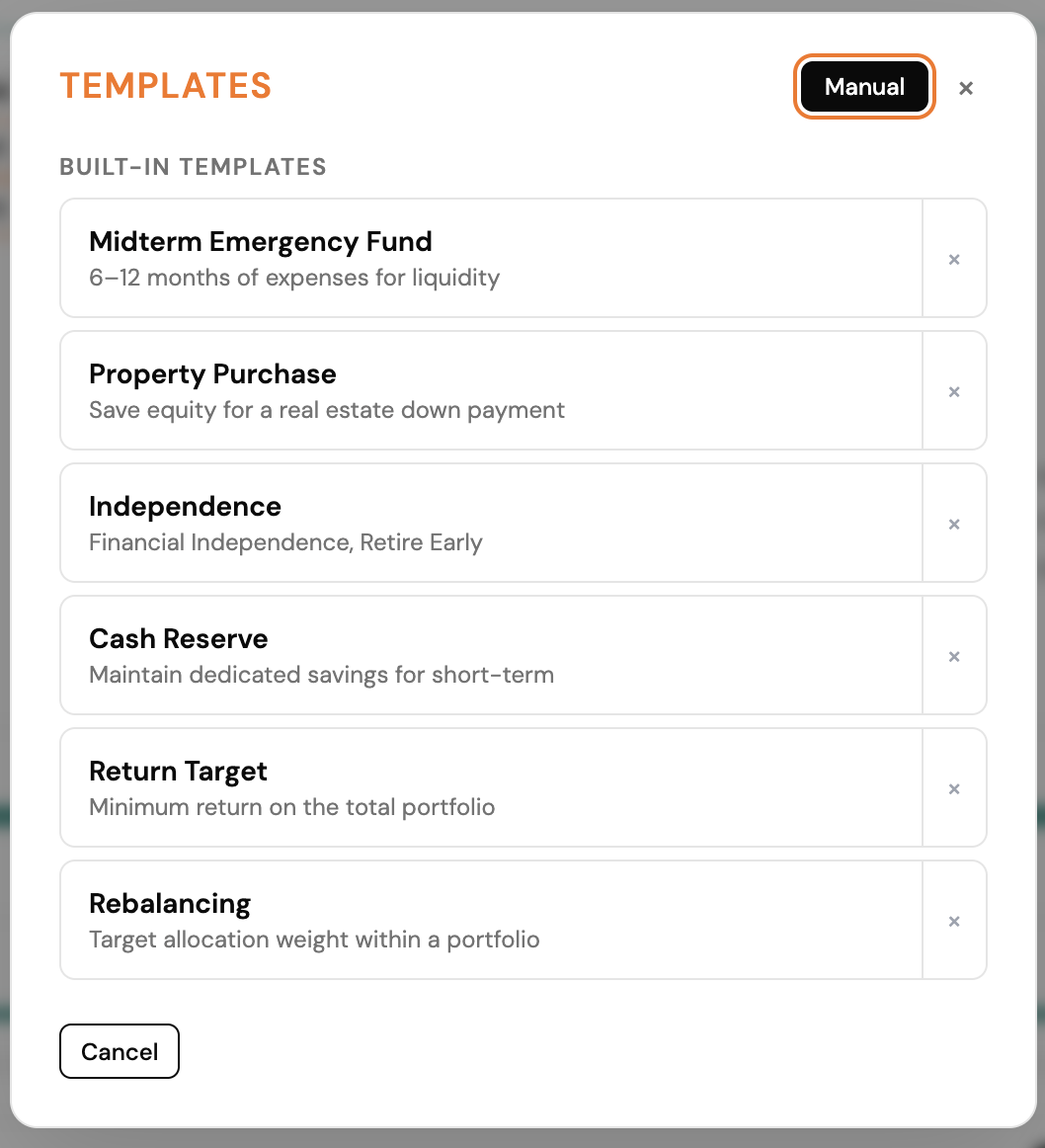Remove the Midterm Emergency Fund template
The height and width of the screenshot is (1148, 1045).
954,259
